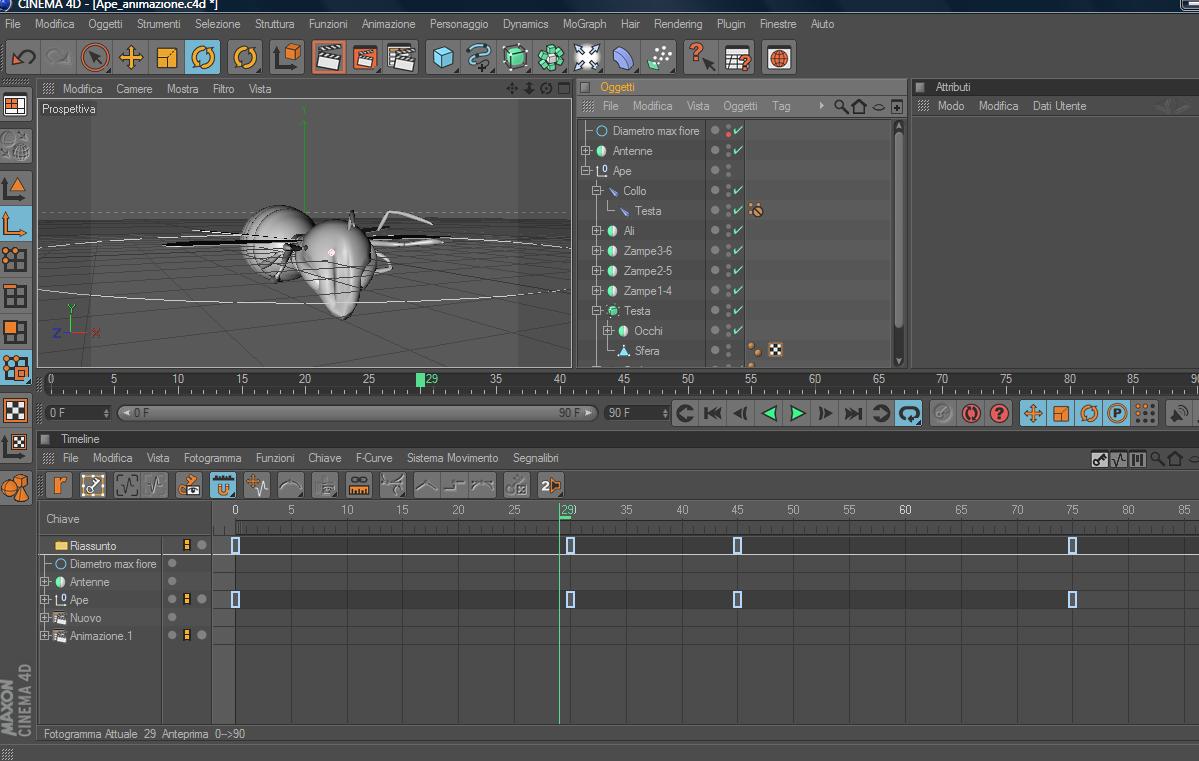
Task: Collapse the Ape hierarchy in object manager
Action: (x=586, y=171)
